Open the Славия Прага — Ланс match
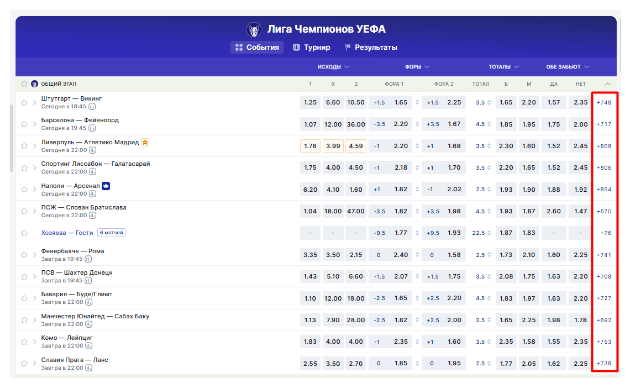This screenshot has height=388, width=631. tap(75, 360)
